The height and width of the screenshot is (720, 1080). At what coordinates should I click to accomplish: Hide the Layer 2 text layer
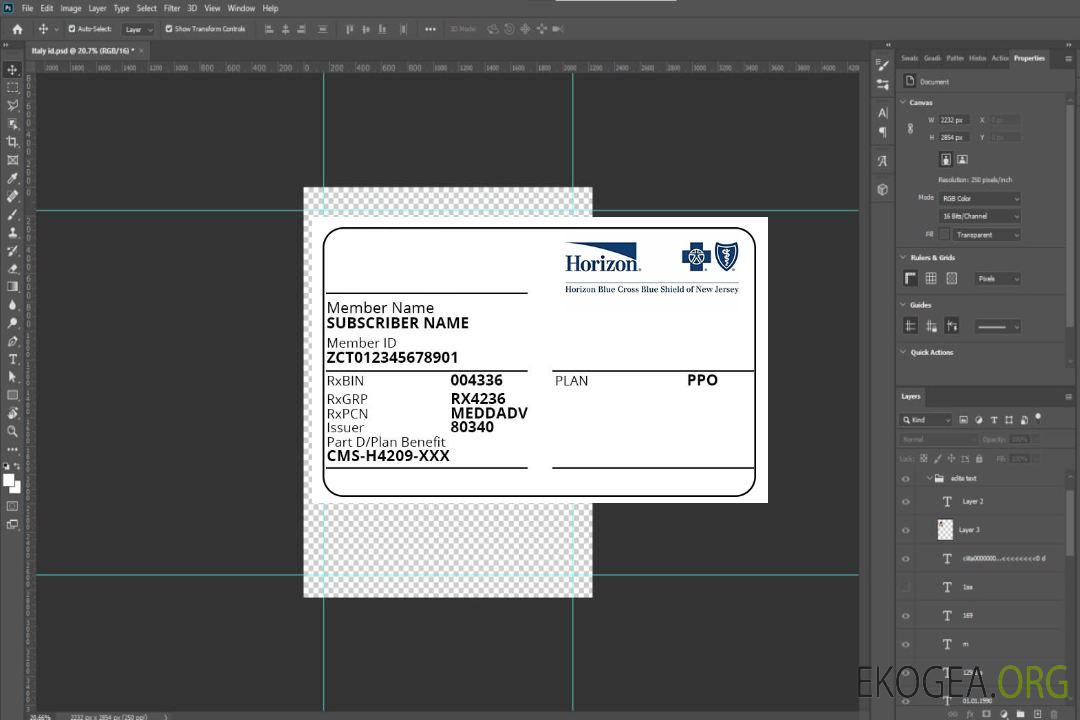click(906, 502)
